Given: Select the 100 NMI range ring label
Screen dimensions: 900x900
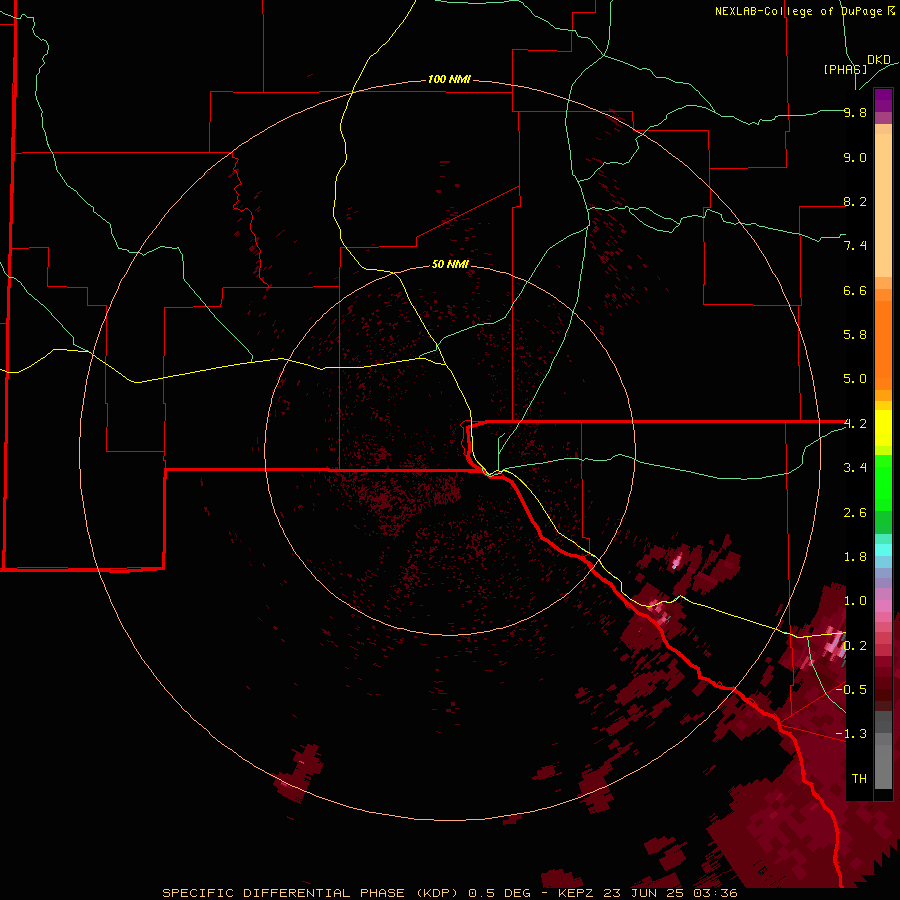Looking at the screenshot, I should pos(449,79).
